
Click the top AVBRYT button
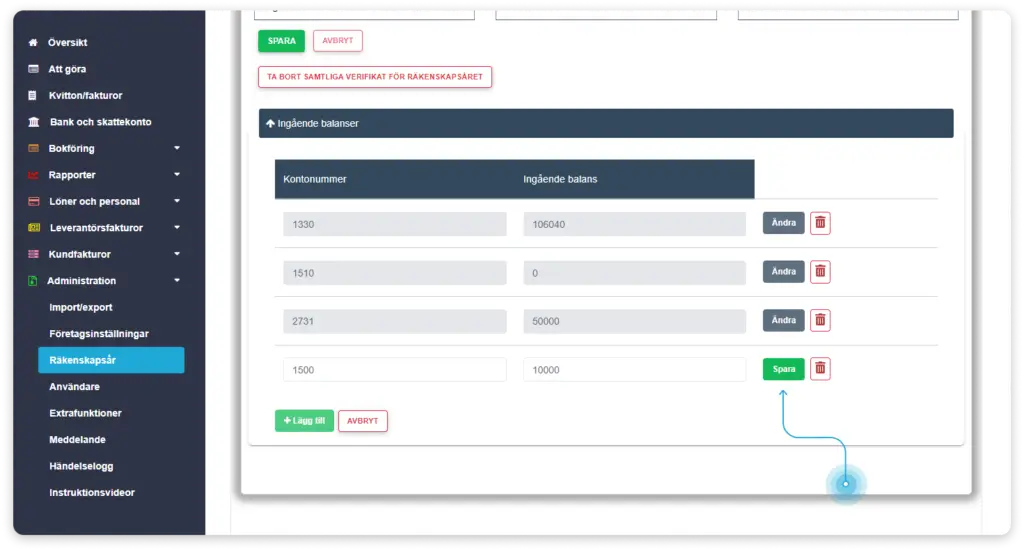338,41
